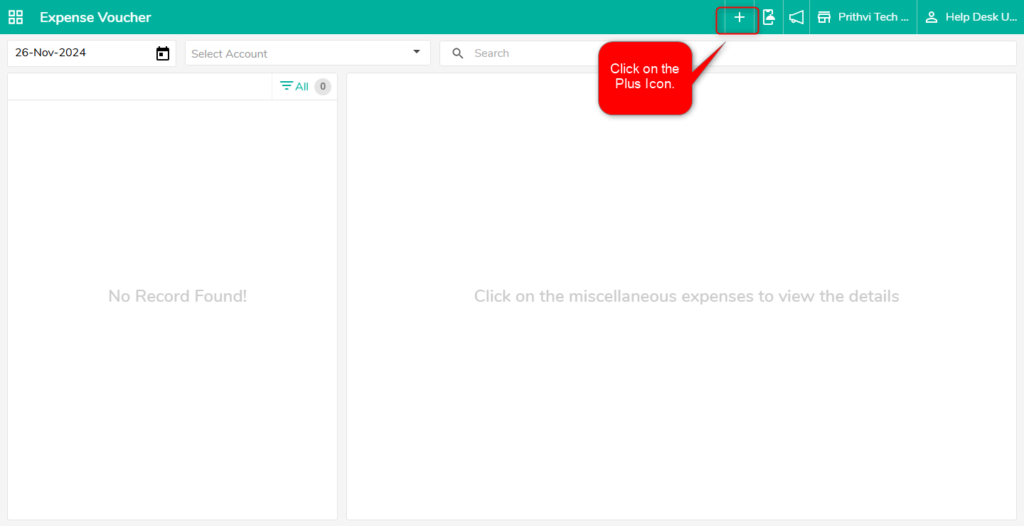The width and height of the screenshot is (1024, 526).
Task: Click the 0 record count badge
Action: click(x=323, y=86)
